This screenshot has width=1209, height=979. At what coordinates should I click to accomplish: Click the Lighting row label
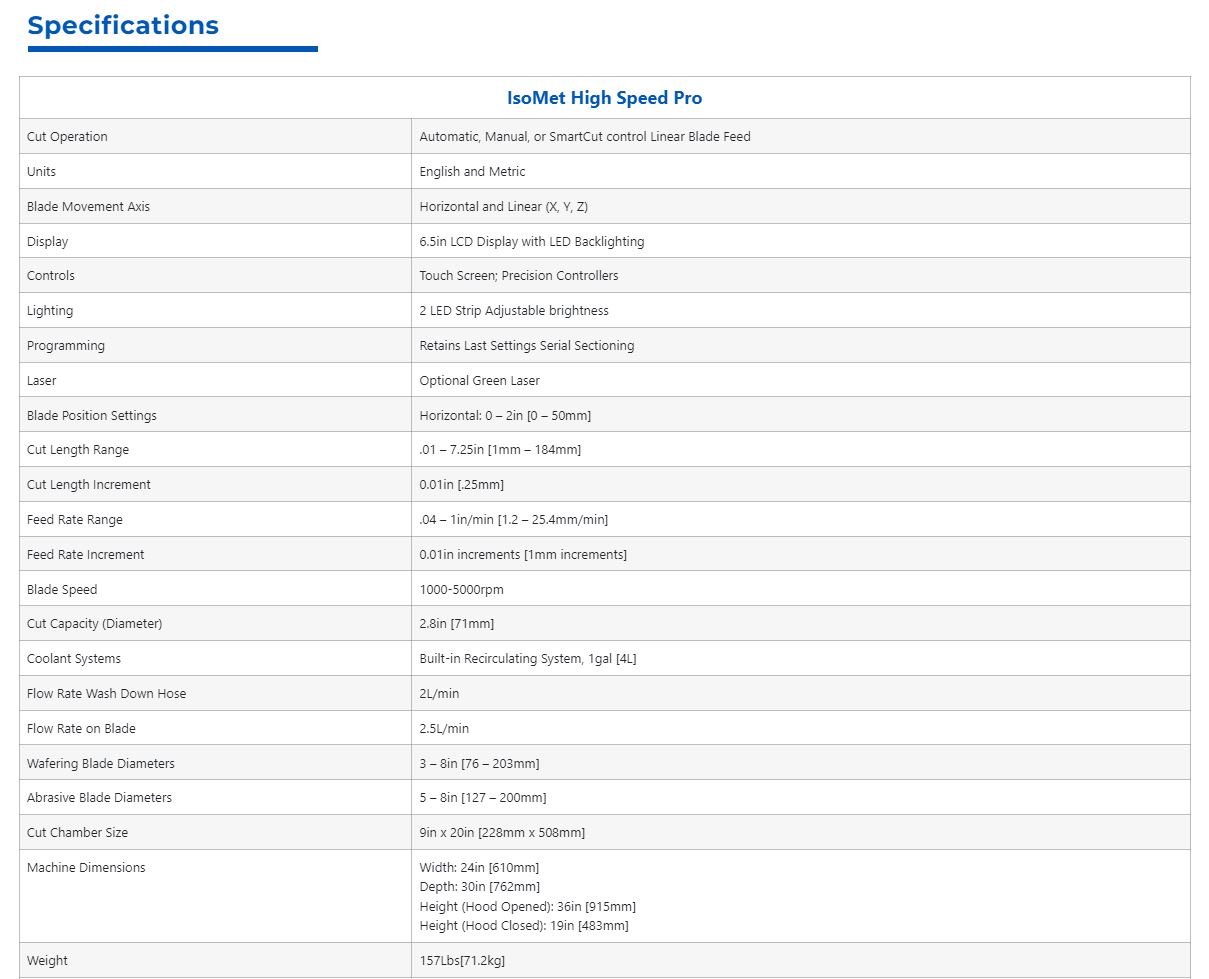(x=50, y=311)
